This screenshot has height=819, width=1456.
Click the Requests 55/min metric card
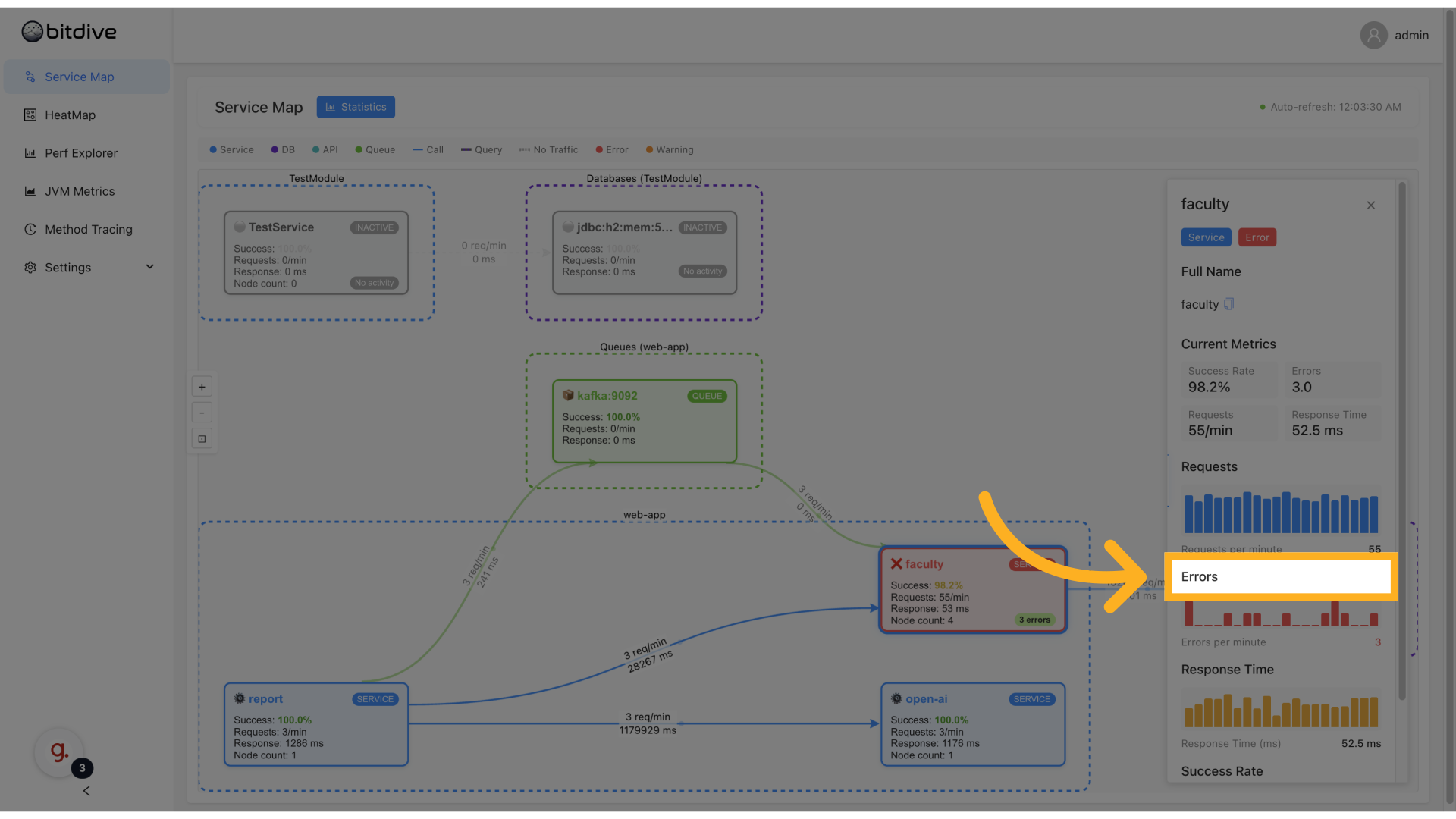[1229, 423]
